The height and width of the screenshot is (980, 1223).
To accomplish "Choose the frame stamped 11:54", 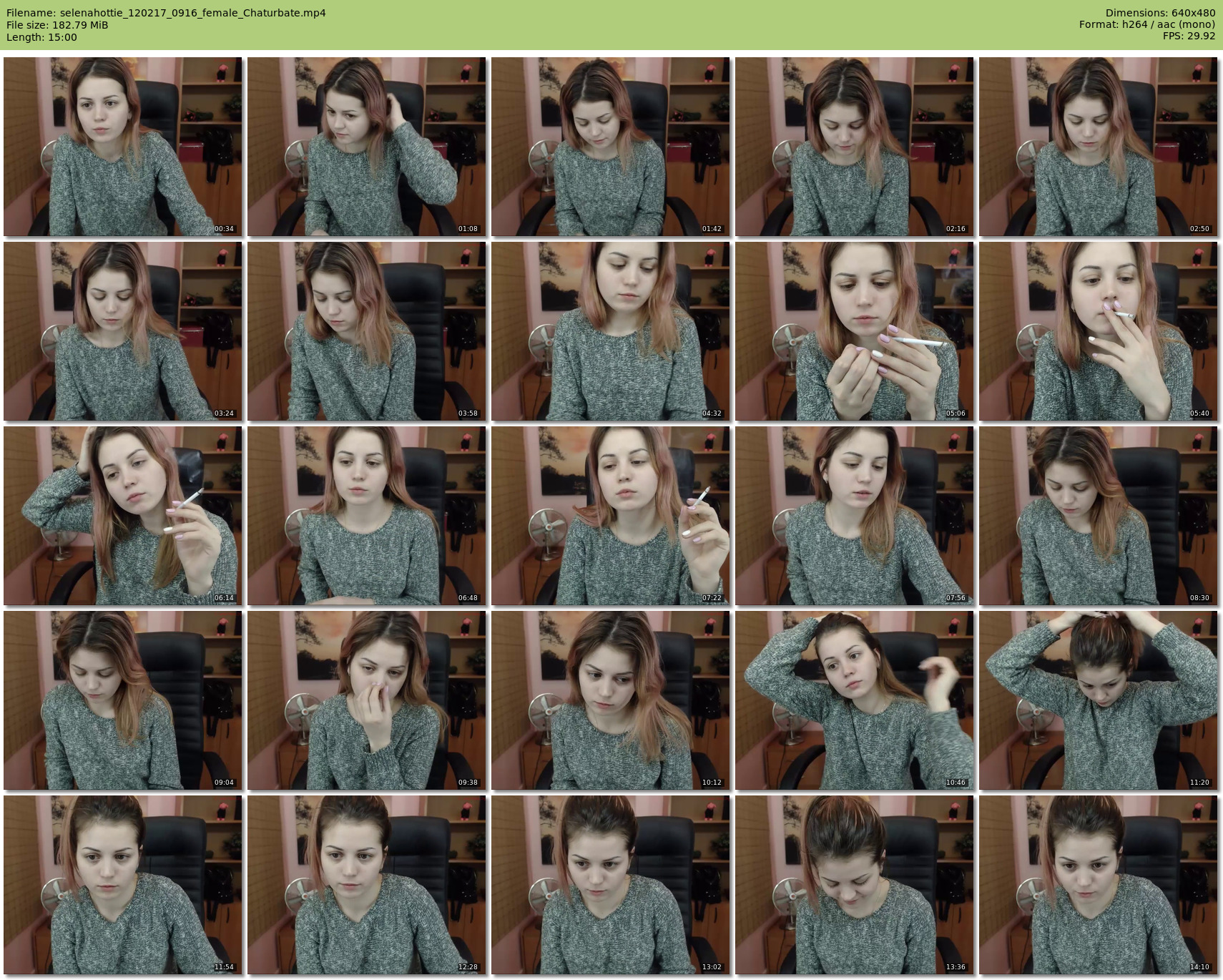I will tap(123, 885).
